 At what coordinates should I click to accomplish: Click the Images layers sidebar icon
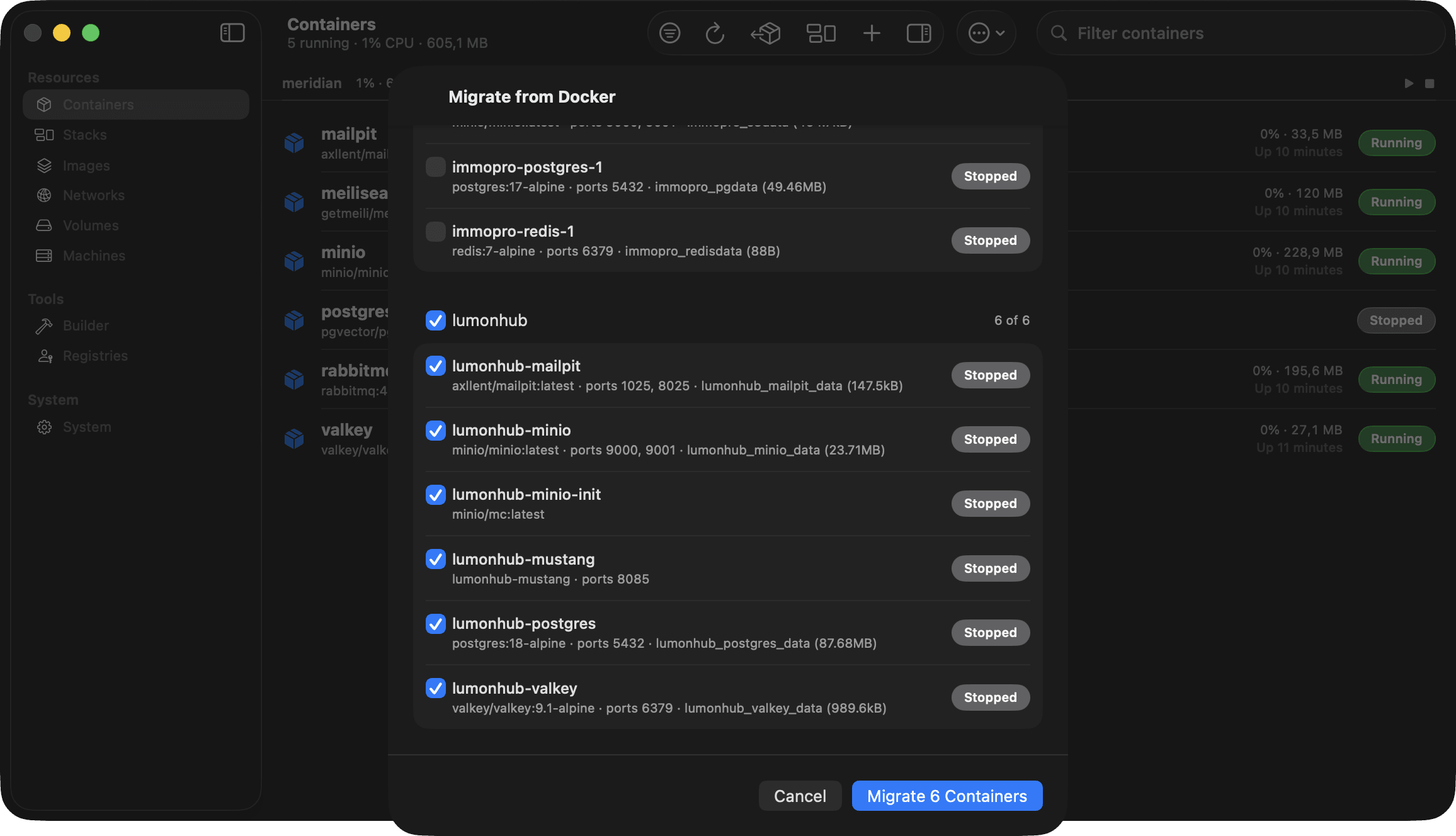44,166
